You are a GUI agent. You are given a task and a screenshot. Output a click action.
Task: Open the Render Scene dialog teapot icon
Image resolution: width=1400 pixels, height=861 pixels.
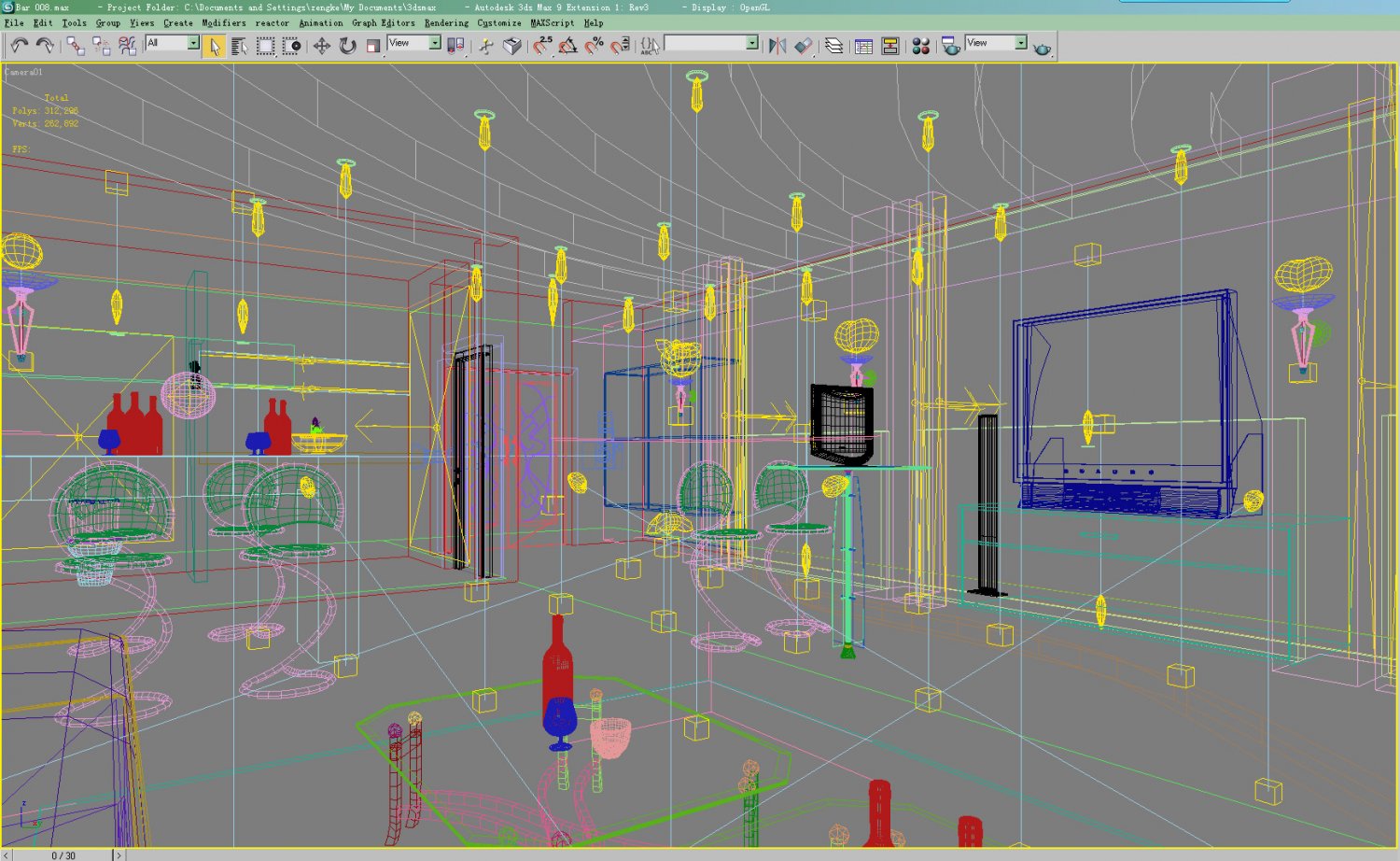[948, 43]
